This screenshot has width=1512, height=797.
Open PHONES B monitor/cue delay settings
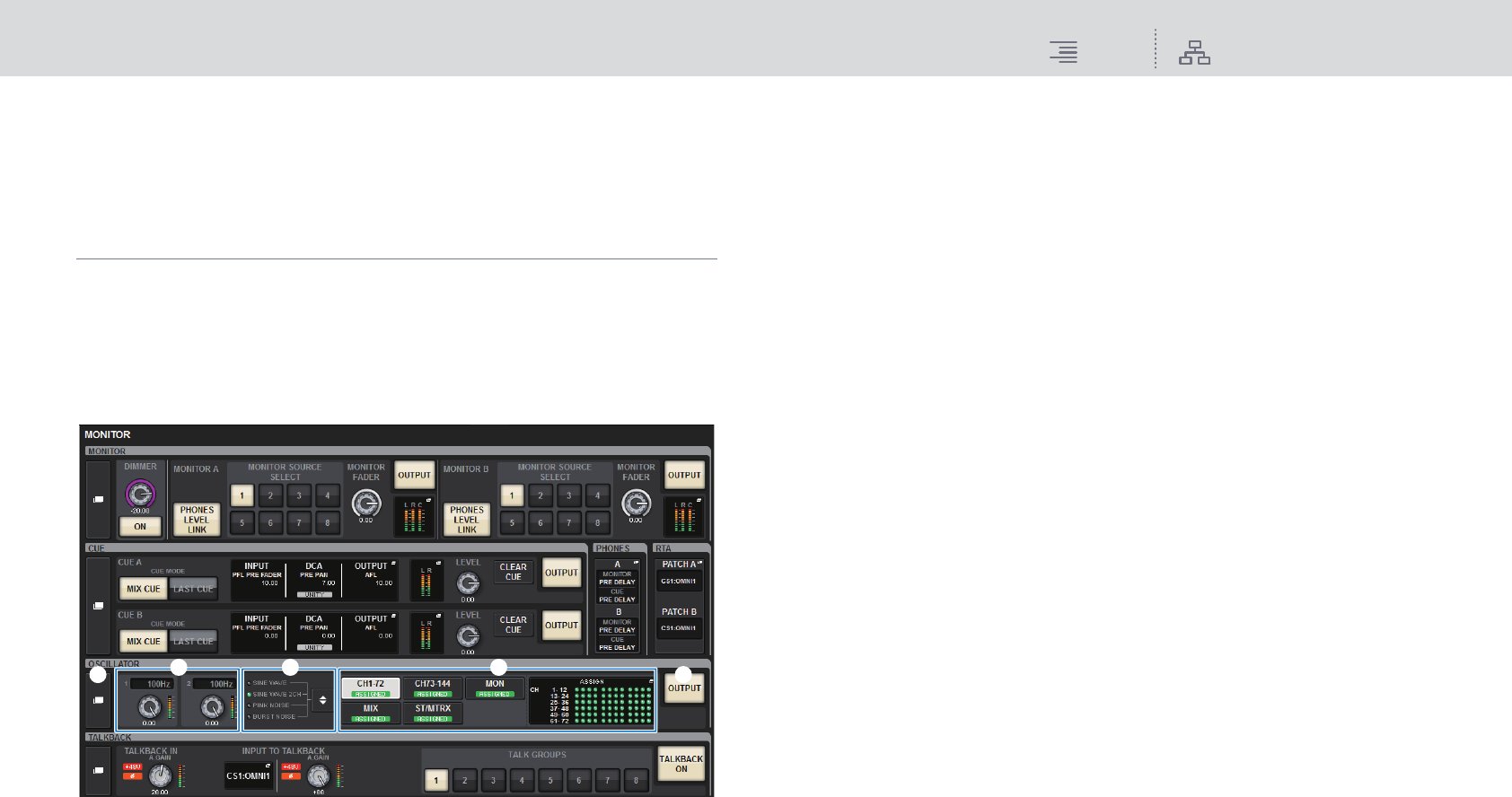coord(618,630)
